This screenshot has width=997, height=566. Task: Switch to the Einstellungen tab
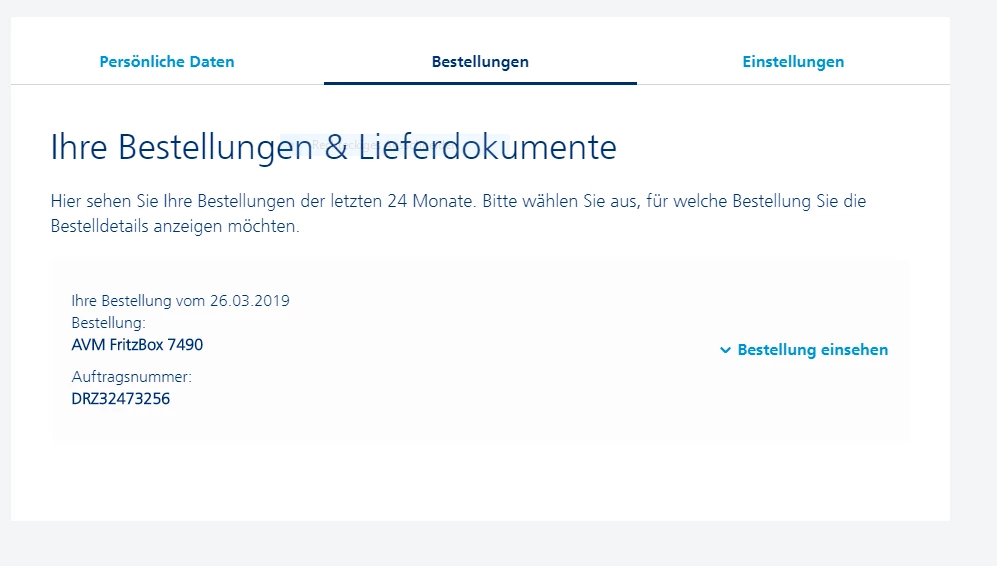pos(793,62)
